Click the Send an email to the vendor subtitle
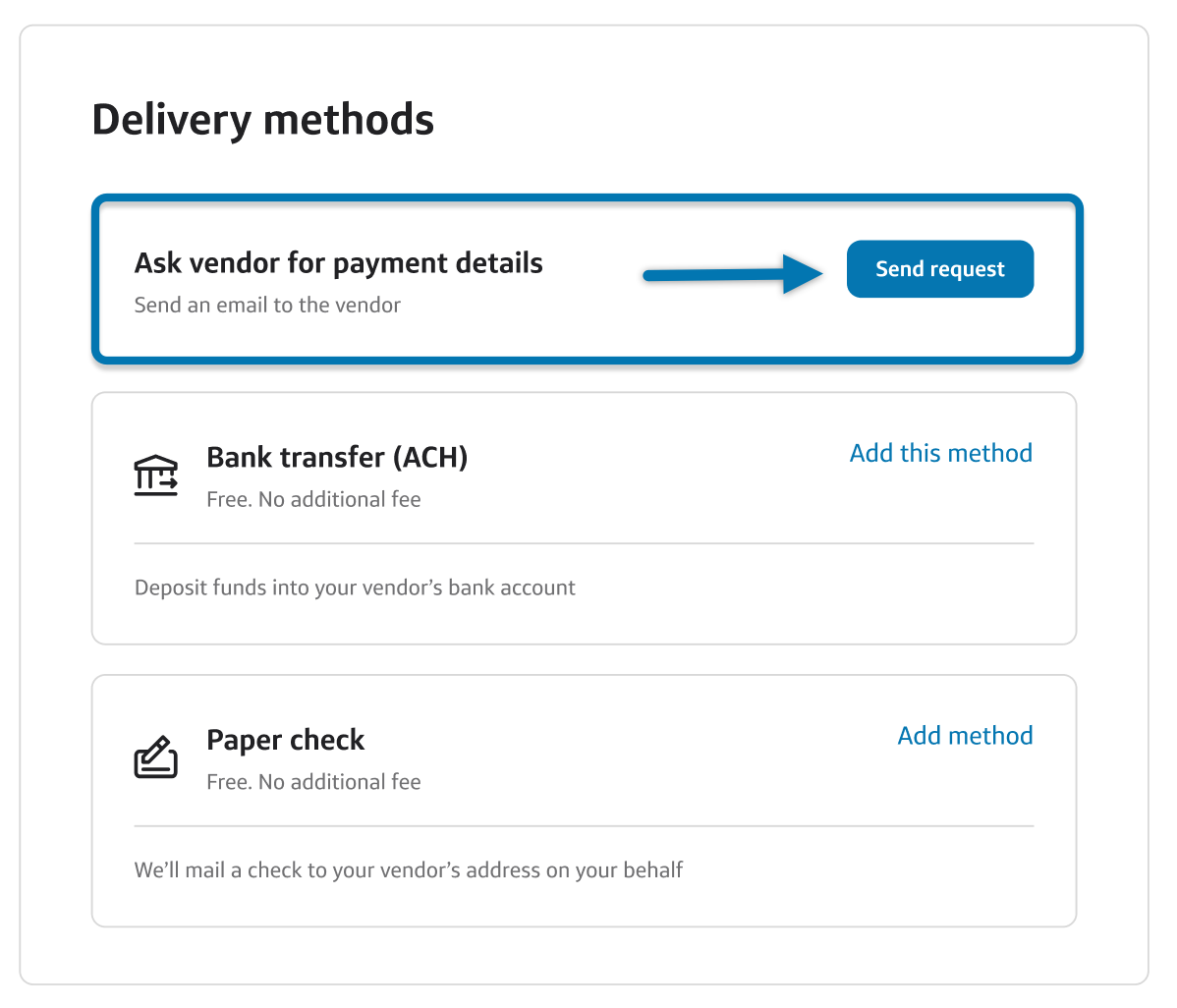 pyautogui.click(x=267, y=306)
